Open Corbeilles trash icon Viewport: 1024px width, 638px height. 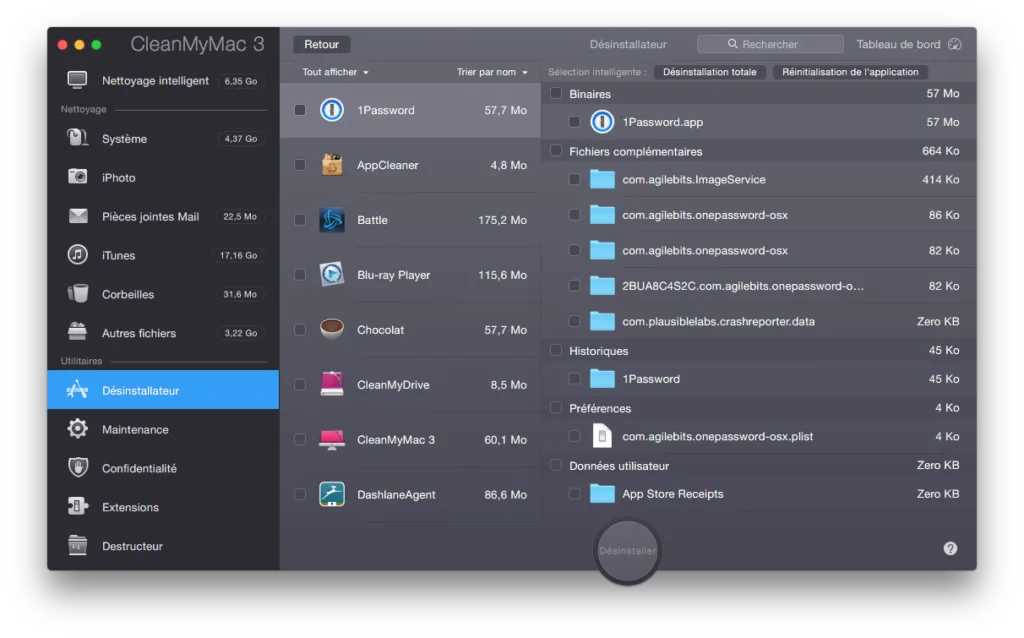[x=78, y=293]
